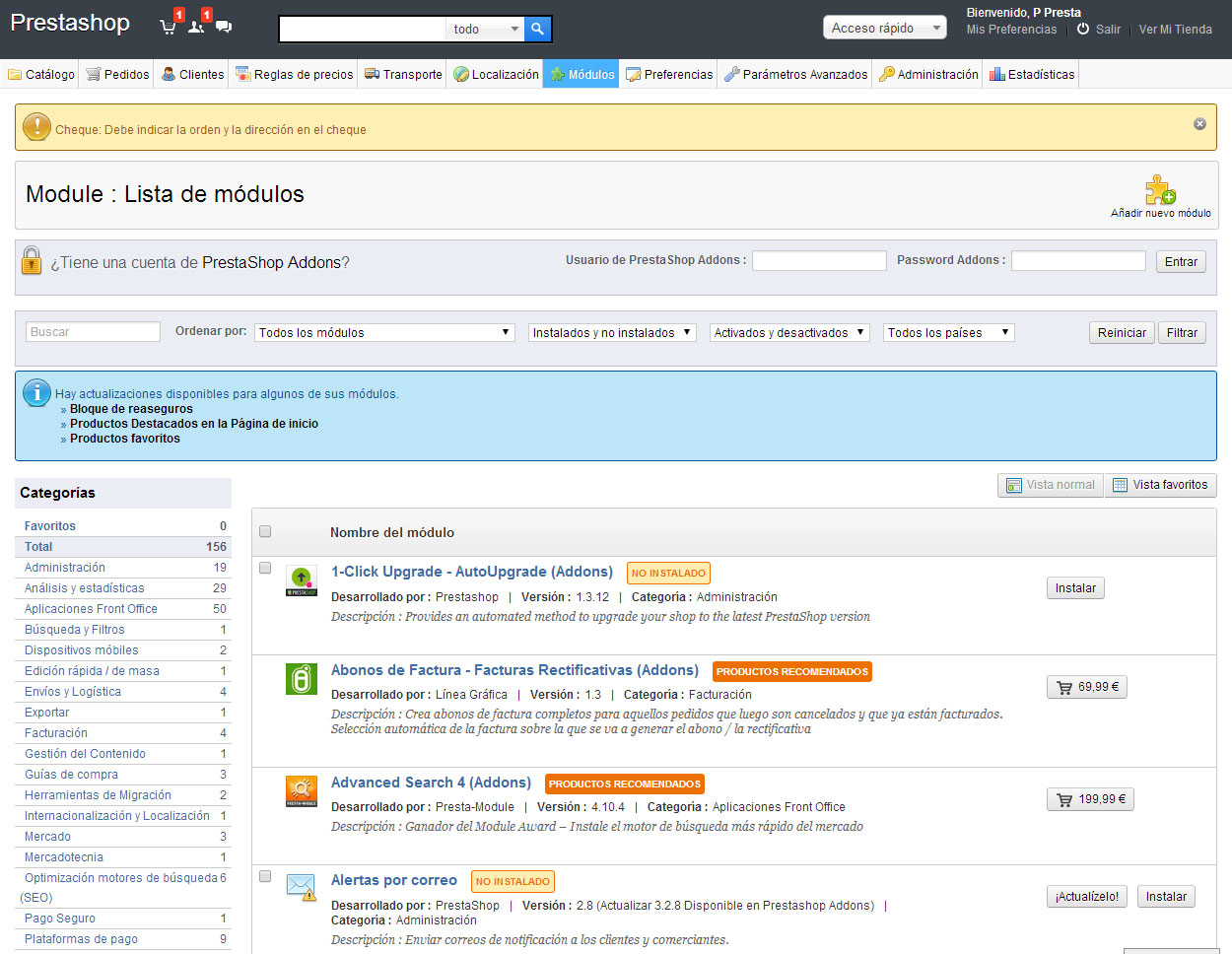Select the Módulos tab

582,74
